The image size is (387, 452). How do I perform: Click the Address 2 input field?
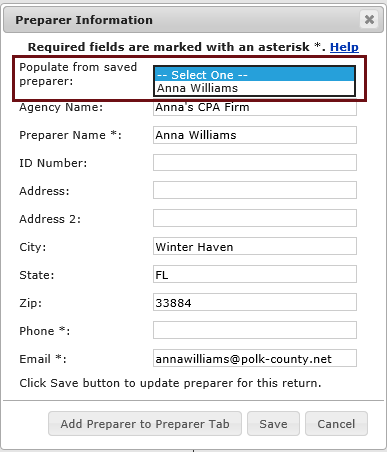pyautogui.click(x=255, y=218)
